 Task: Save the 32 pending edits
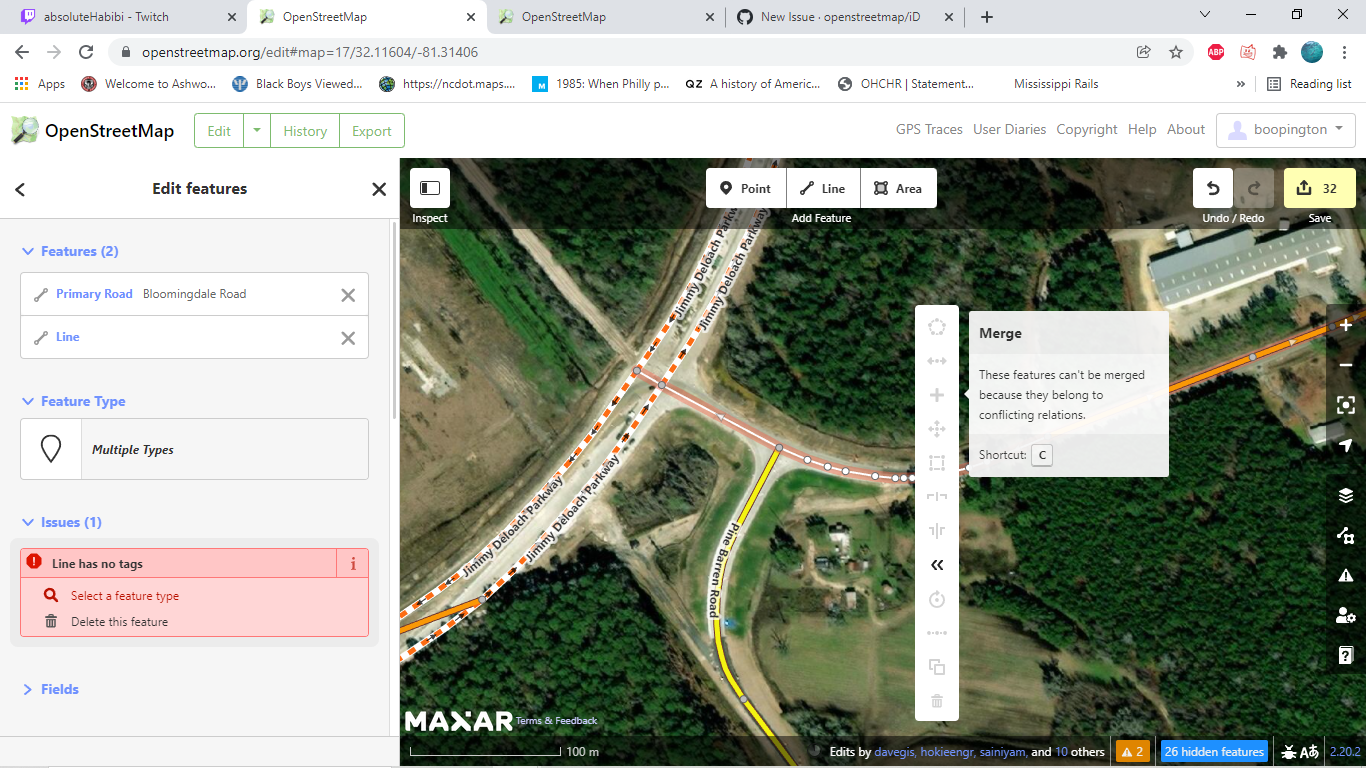click(x=1320, y=188)
